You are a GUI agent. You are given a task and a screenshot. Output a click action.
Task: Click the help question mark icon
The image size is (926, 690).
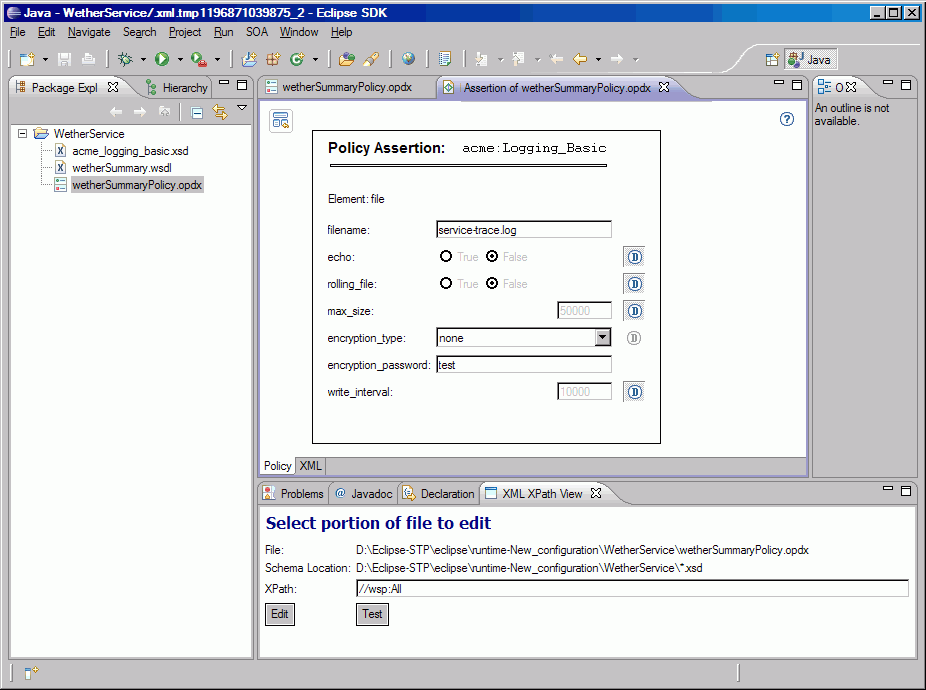pos(787,119)
